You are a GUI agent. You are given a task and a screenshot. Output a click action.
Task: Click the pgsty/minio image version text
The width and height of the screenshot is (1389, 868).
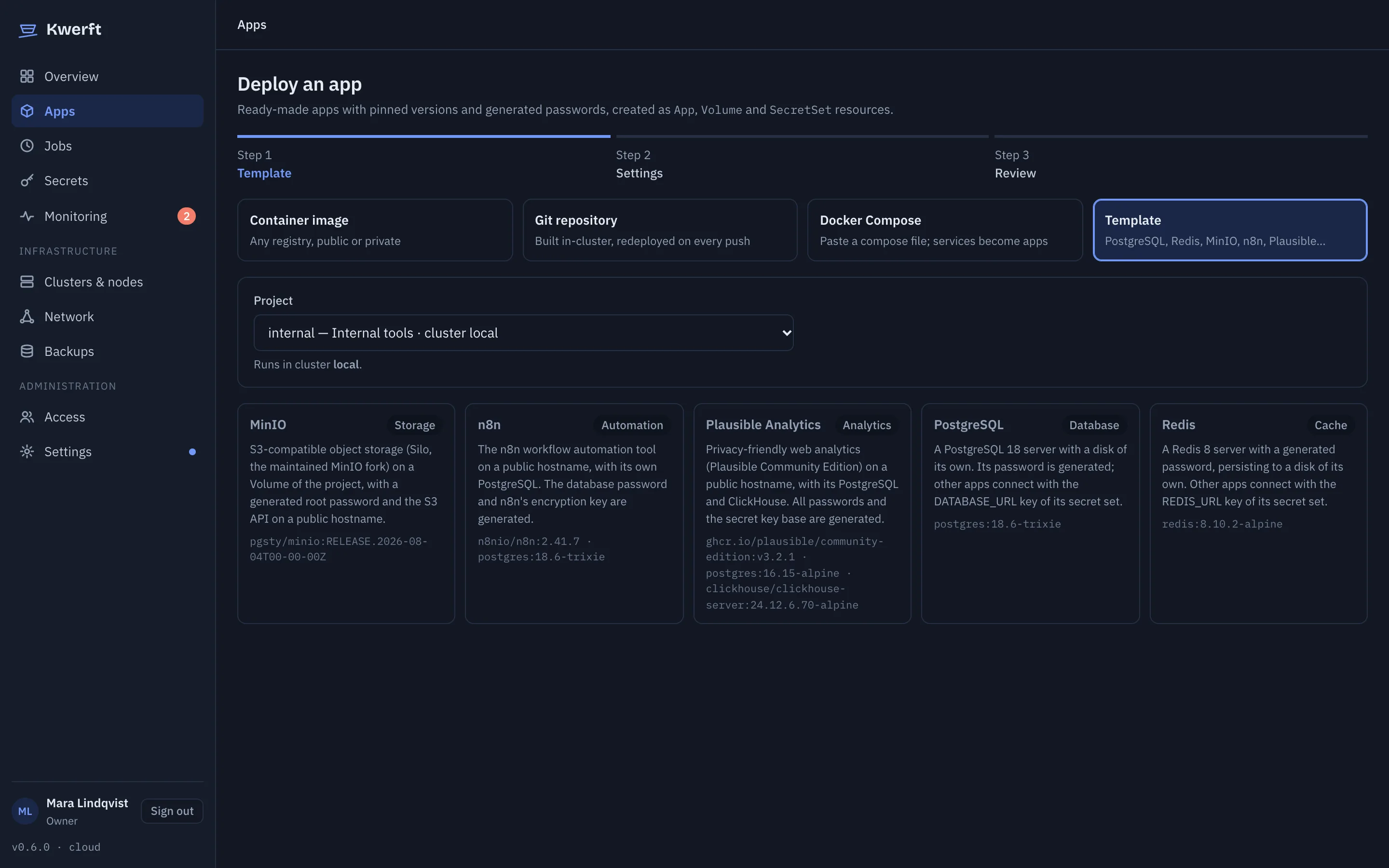click(339, 549)
